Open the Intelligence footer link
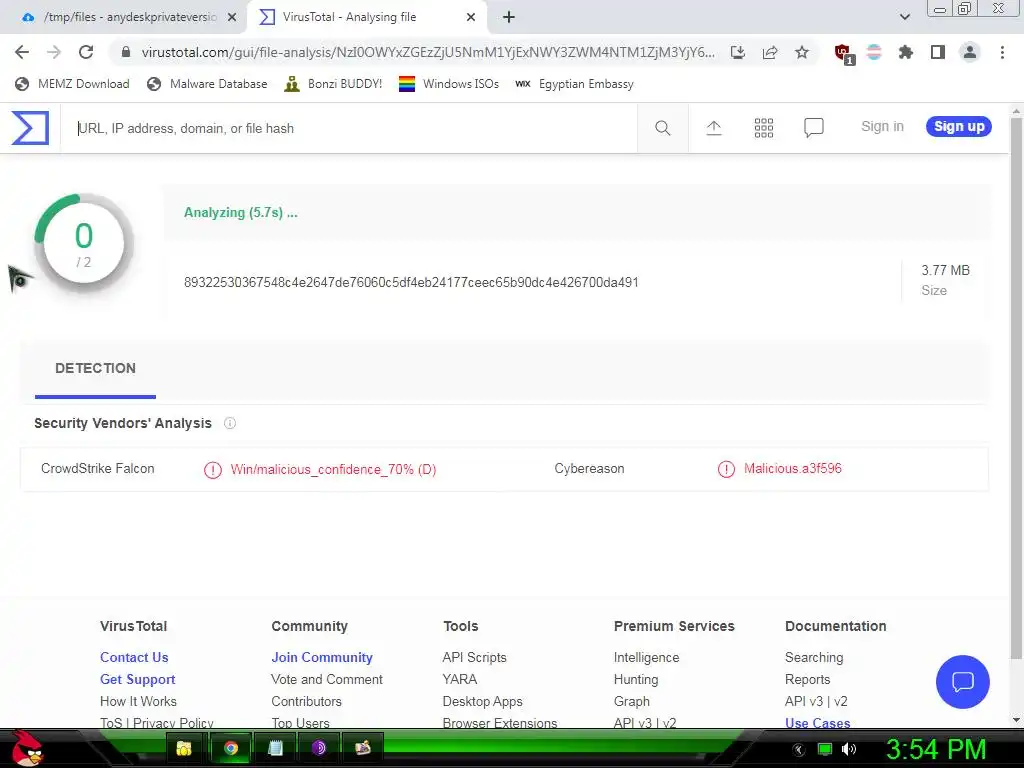 point(647,658)
